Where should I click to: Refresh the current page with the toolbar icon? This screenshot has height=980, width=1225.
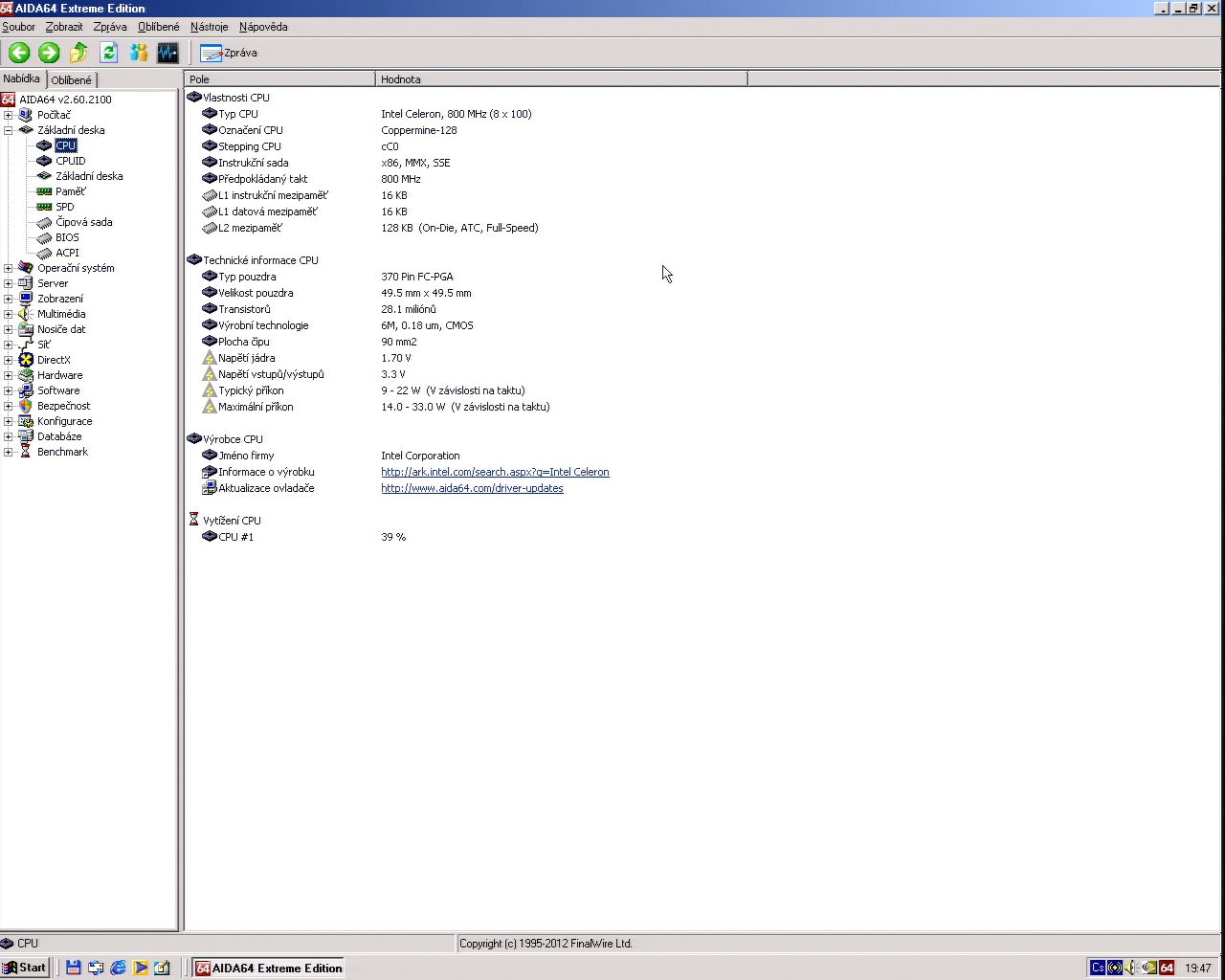[108, 53]
